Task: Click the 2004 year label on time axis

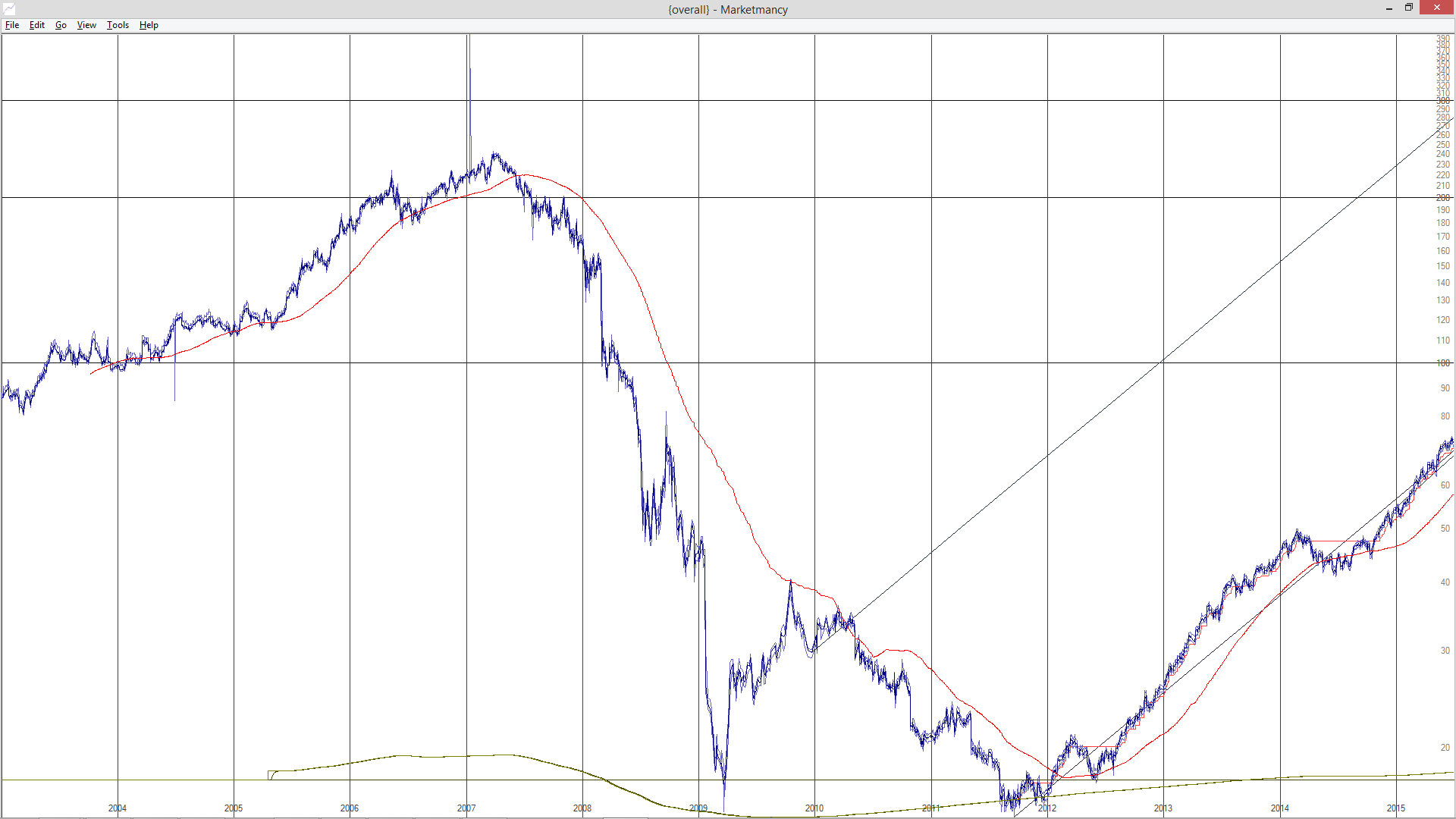Action: point(117,808)
